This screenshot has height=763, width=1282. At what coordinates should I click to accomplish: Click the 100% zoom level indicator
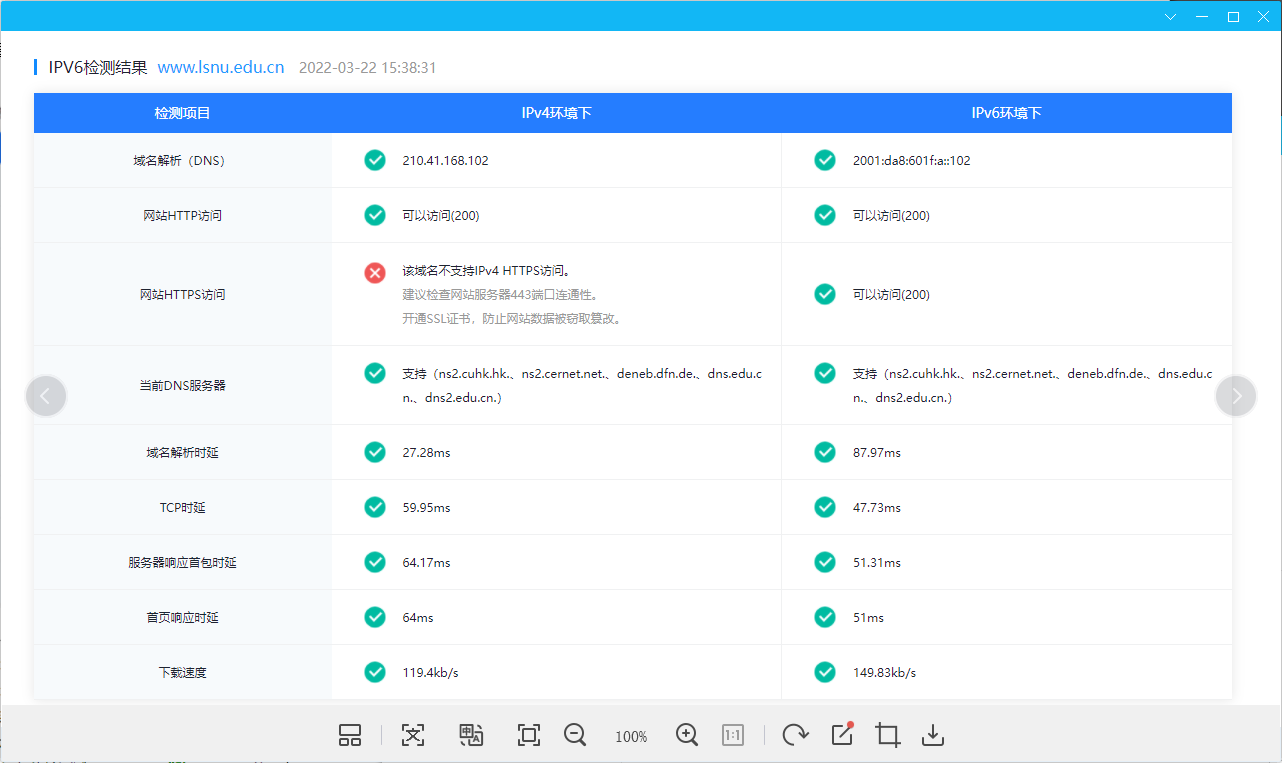631,737
